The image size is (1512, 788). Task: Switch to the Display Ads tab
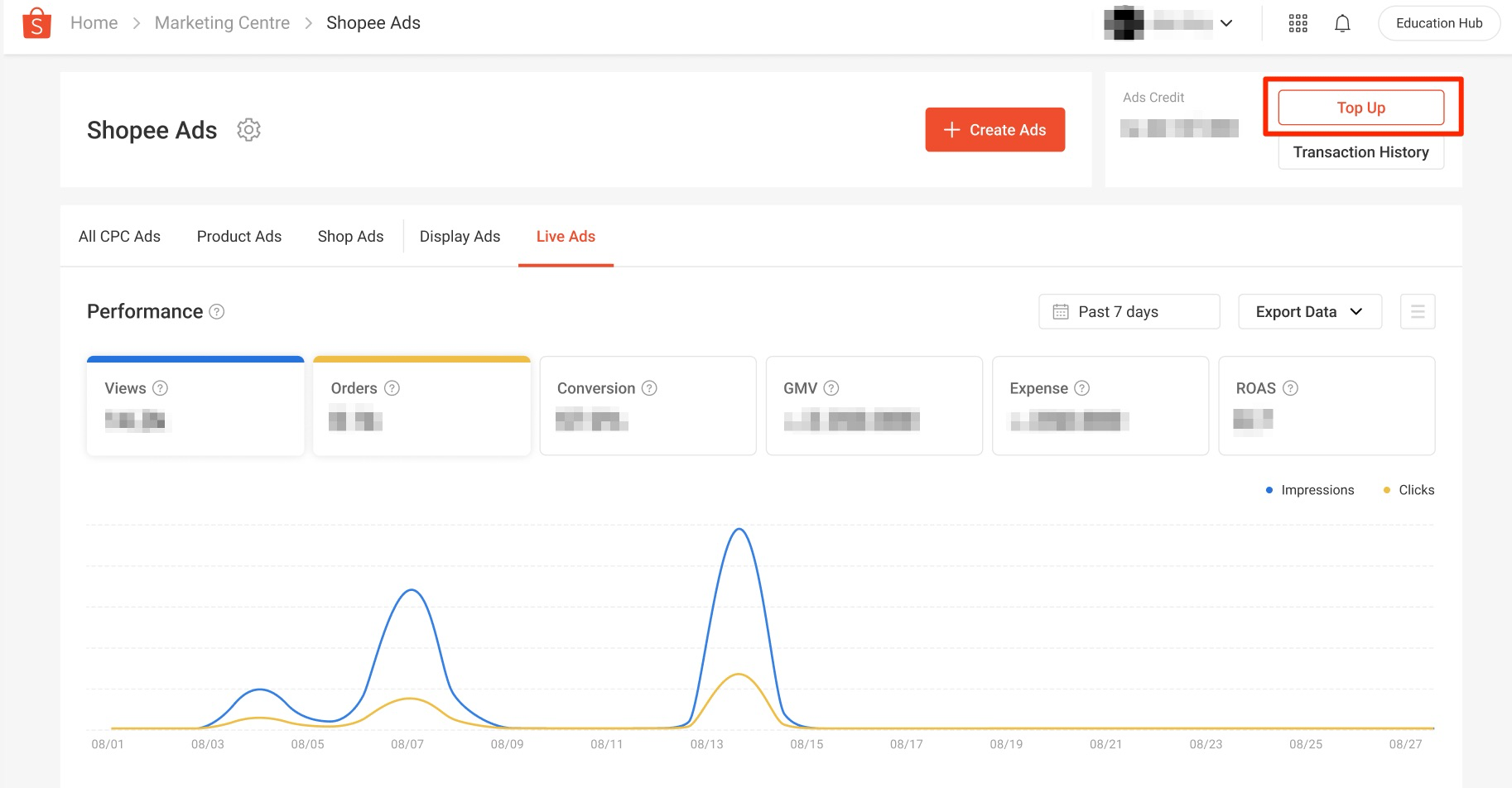(x=459, y=236)
